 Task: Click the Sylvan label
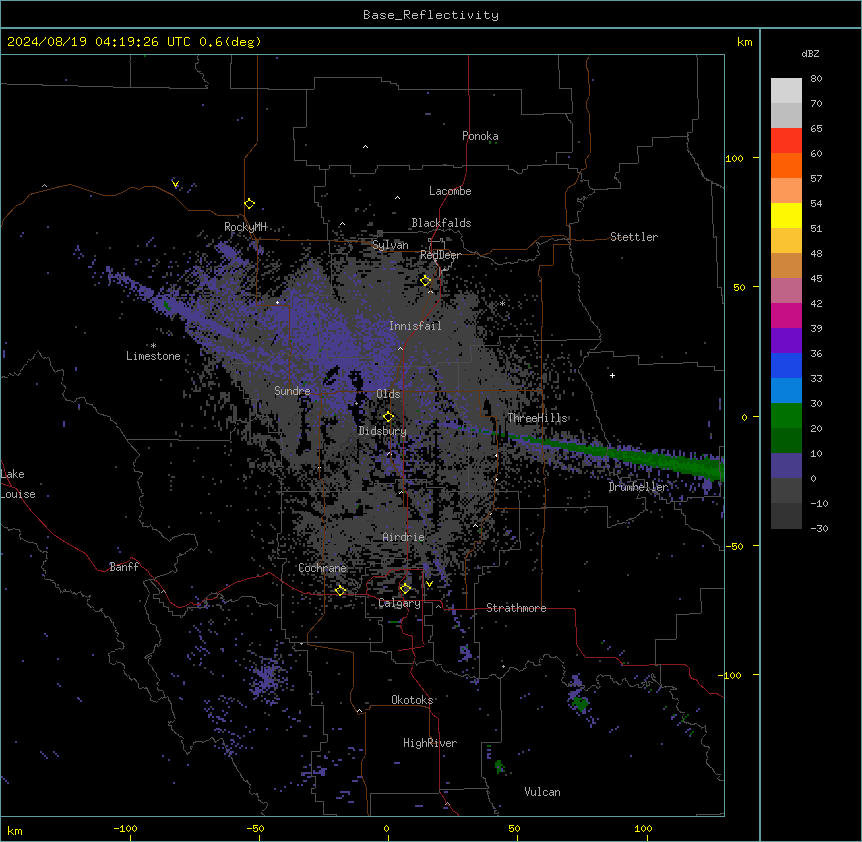click(390, 245)
